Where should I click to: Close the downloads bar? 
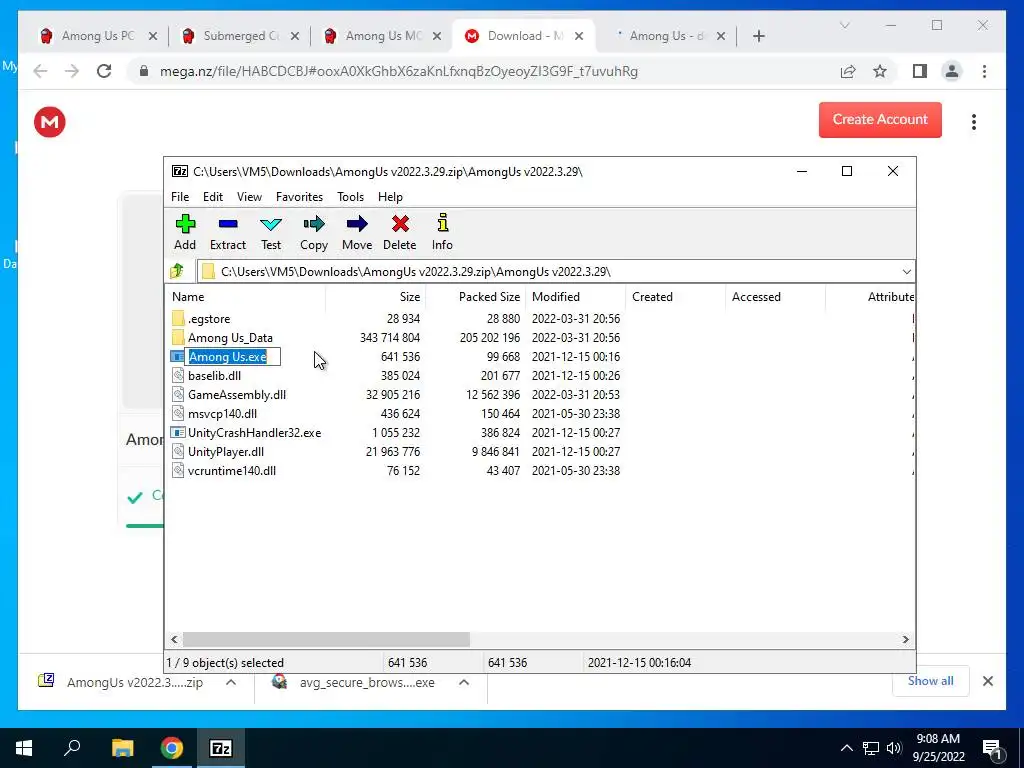coord(987,681)
